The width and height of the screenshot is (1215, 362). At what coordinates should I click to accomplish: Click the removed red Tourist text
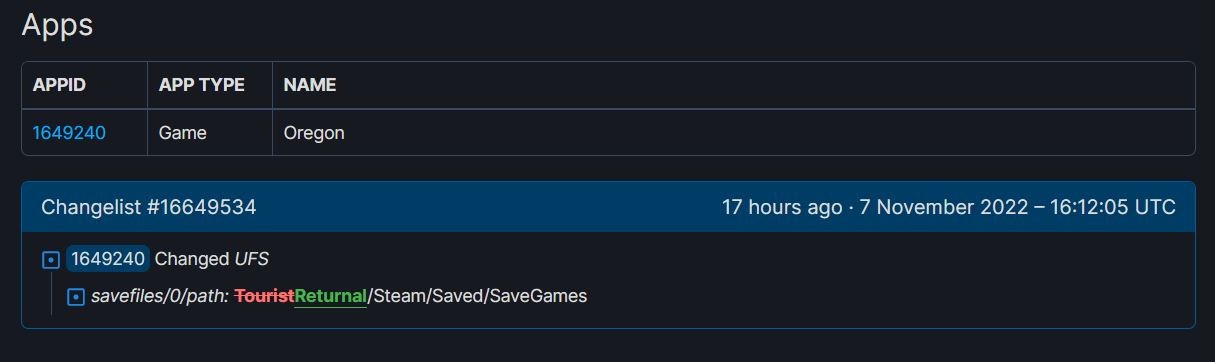[264, 296]
